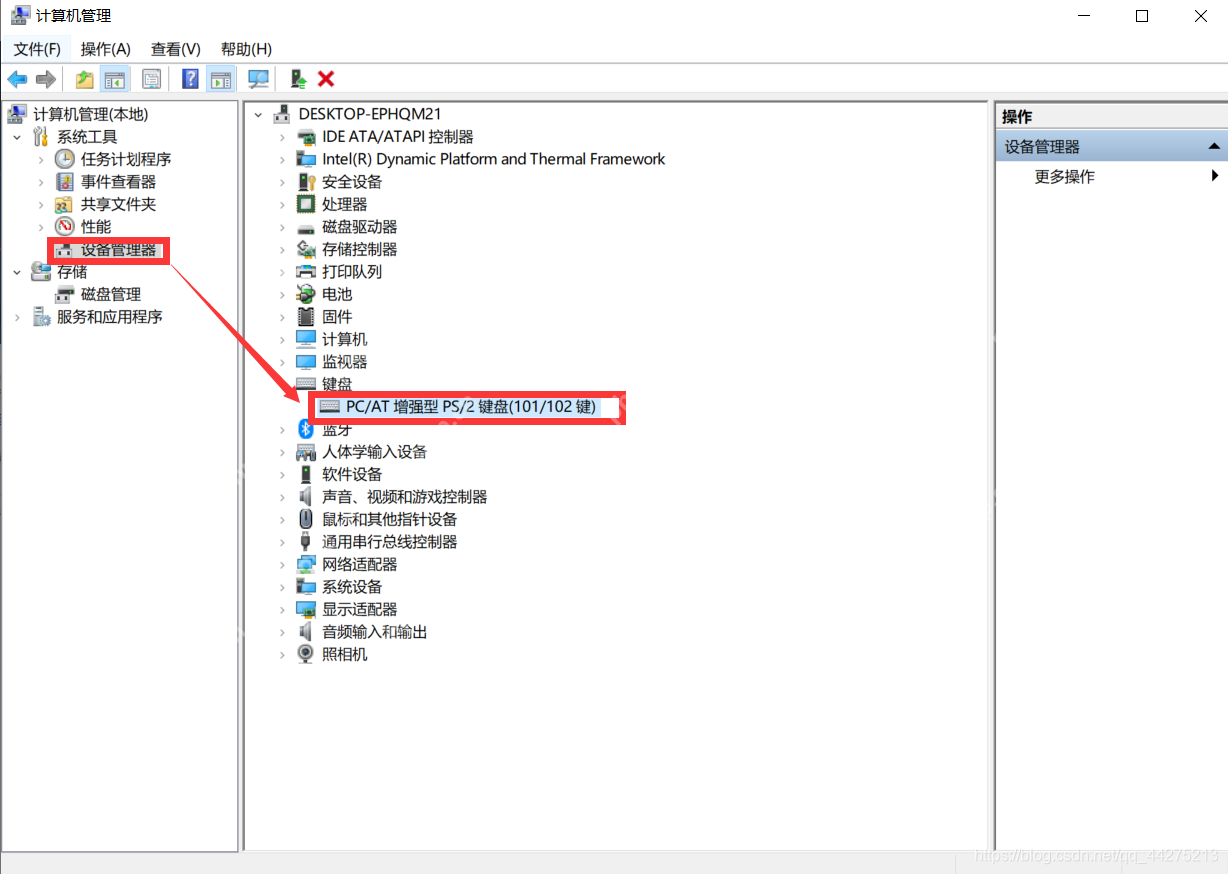
Task: Toggle the show/hide action pane icon
Action: coord(220,79)
